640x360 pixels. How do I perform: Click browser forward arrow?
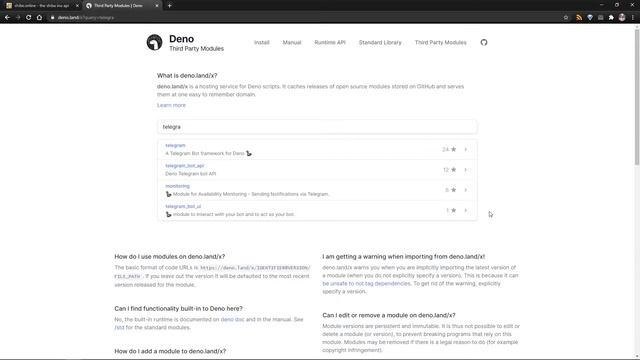click(18, 18)
